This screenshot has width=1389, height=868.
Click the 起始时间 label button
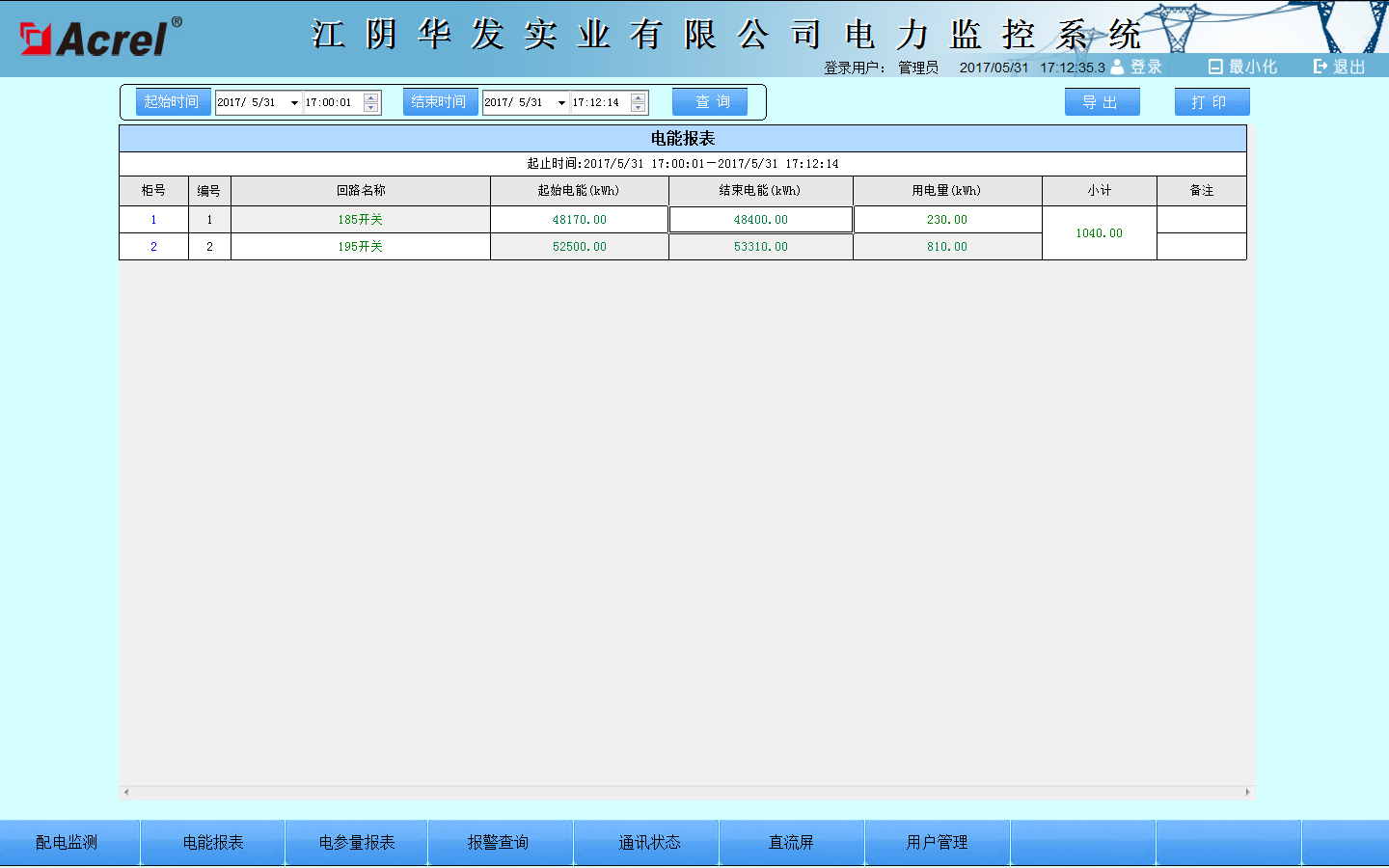pos(173,101)
